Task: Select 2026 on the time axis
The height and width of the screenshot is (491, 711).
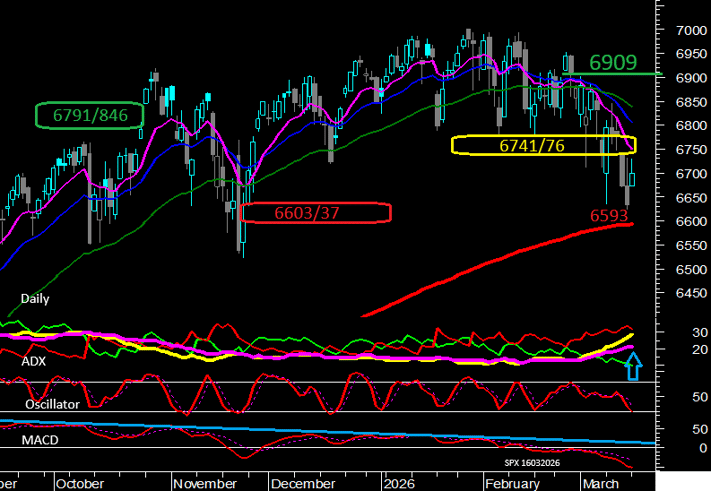Action: coord(399,481)
